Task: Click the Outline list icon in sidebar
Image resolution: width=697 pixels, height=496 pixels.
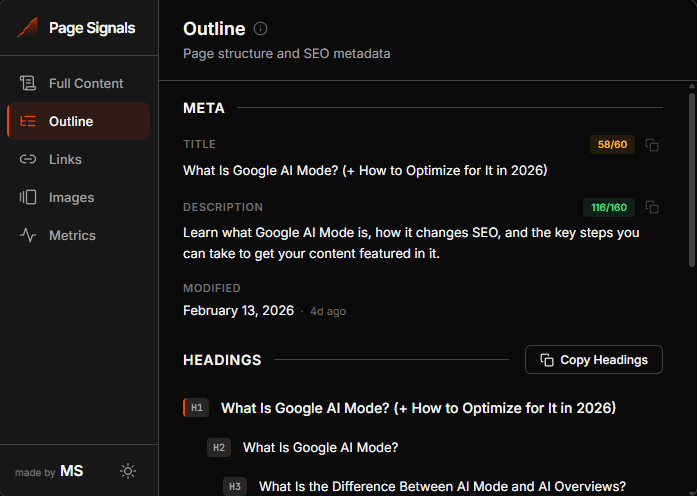Action: tap(28, 121)
